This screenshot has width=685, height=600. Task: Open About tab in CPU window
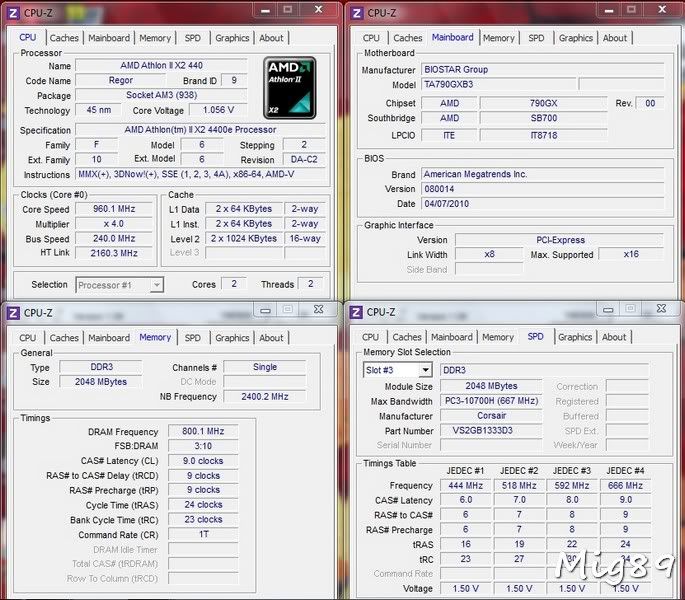(x=271, y=38)
